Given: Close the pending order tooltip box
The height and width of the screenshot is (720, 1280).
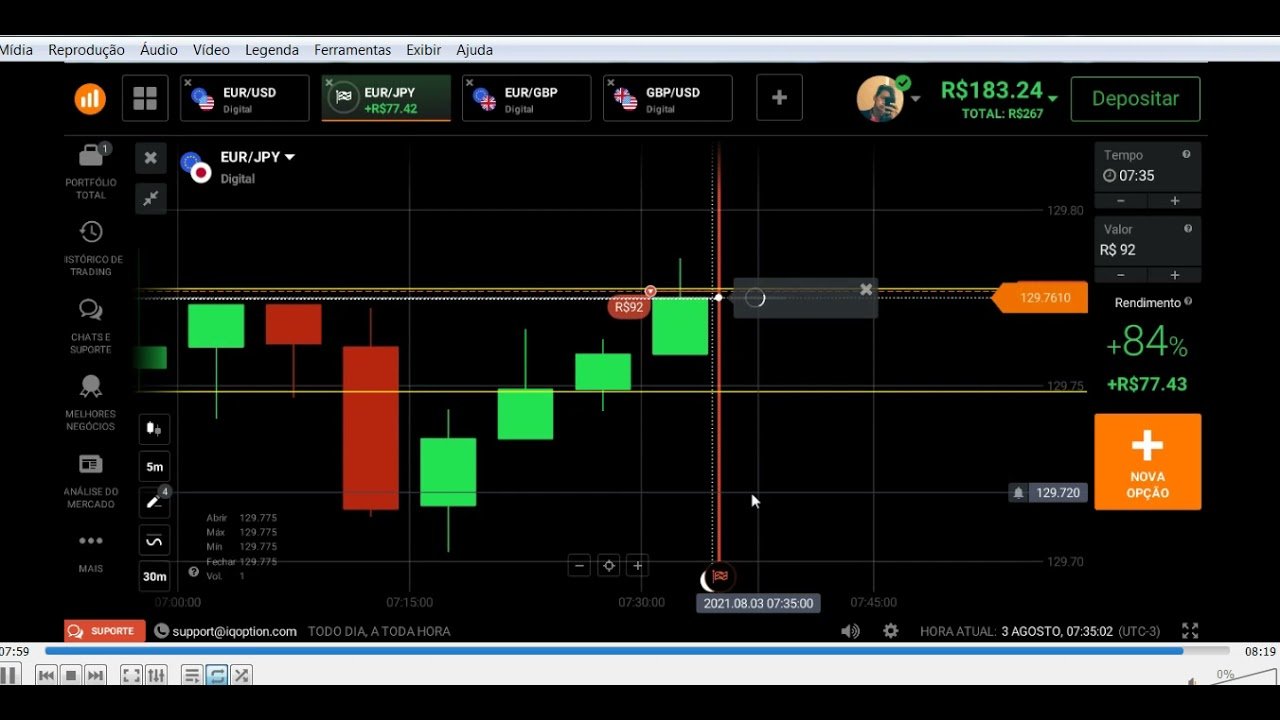Looking at the screenshot, I should pyautogui.click(x=866, y=289).
